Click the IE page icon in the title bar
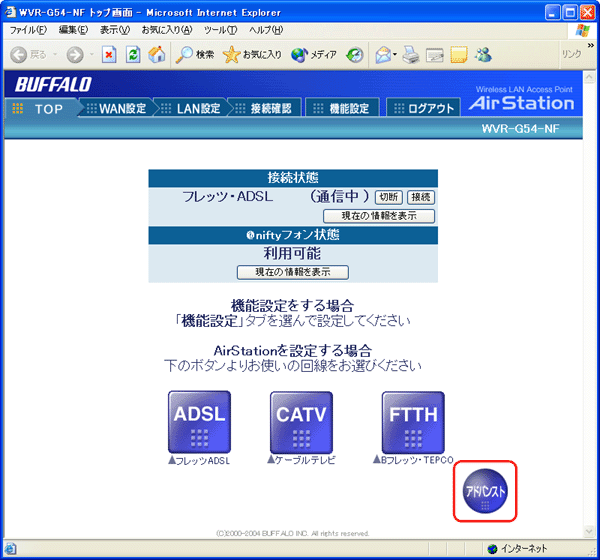The image size is (600, 560). click(x=10, y=12)
